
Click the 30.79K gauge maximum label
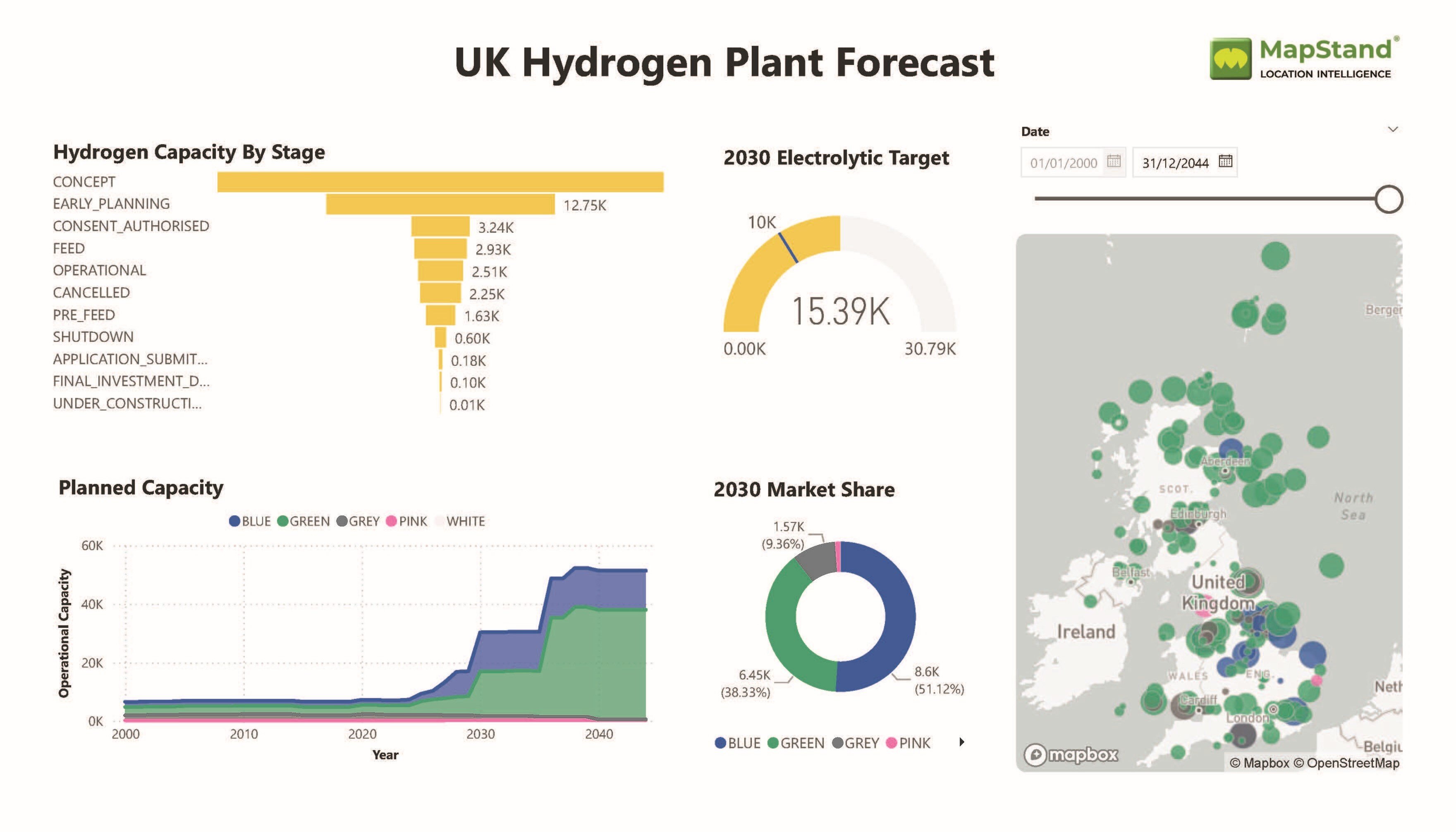tap(930, 348)
